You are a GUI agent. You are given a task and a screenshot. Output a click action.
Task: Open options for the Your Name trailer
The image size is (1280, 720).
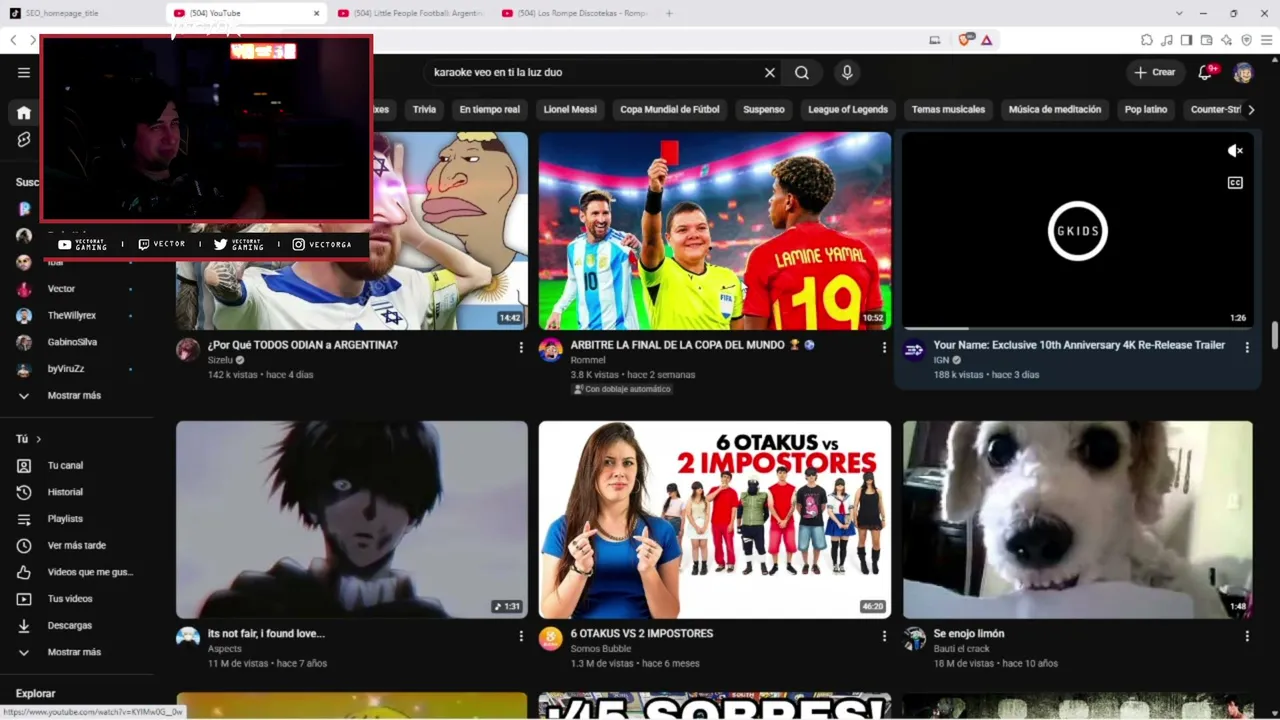tap(1247, 347)
